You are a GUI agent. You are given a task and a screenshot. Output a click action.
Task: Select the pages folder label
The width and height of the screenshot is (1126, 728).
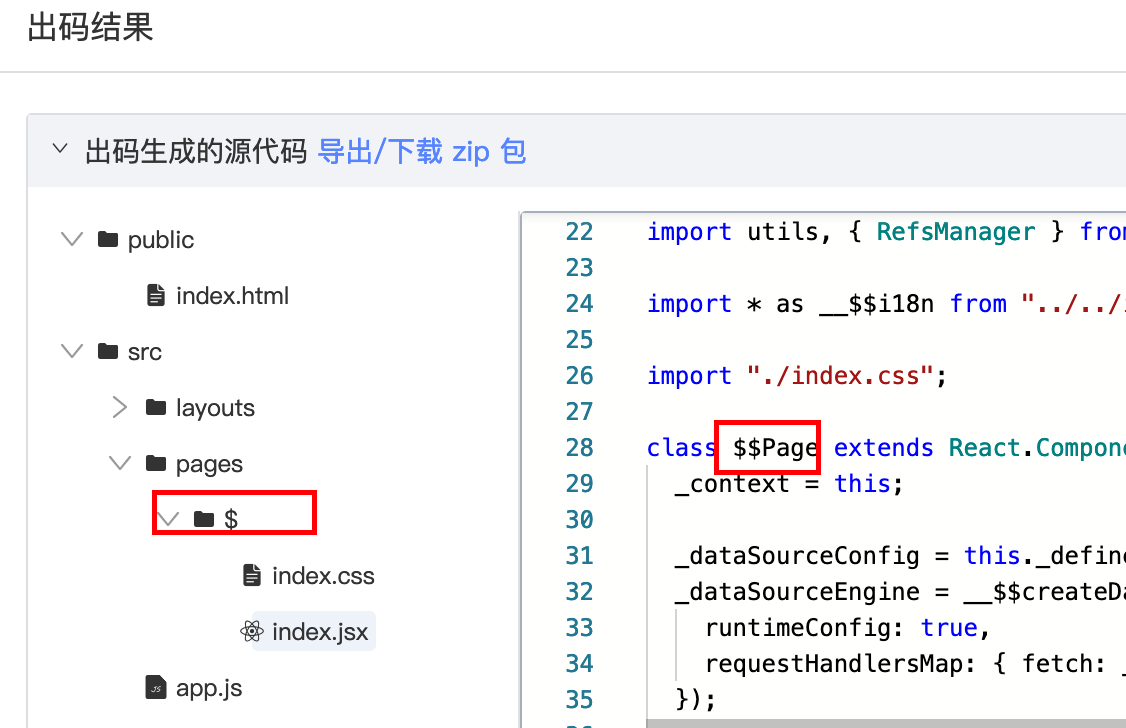(x=209, y=465)
